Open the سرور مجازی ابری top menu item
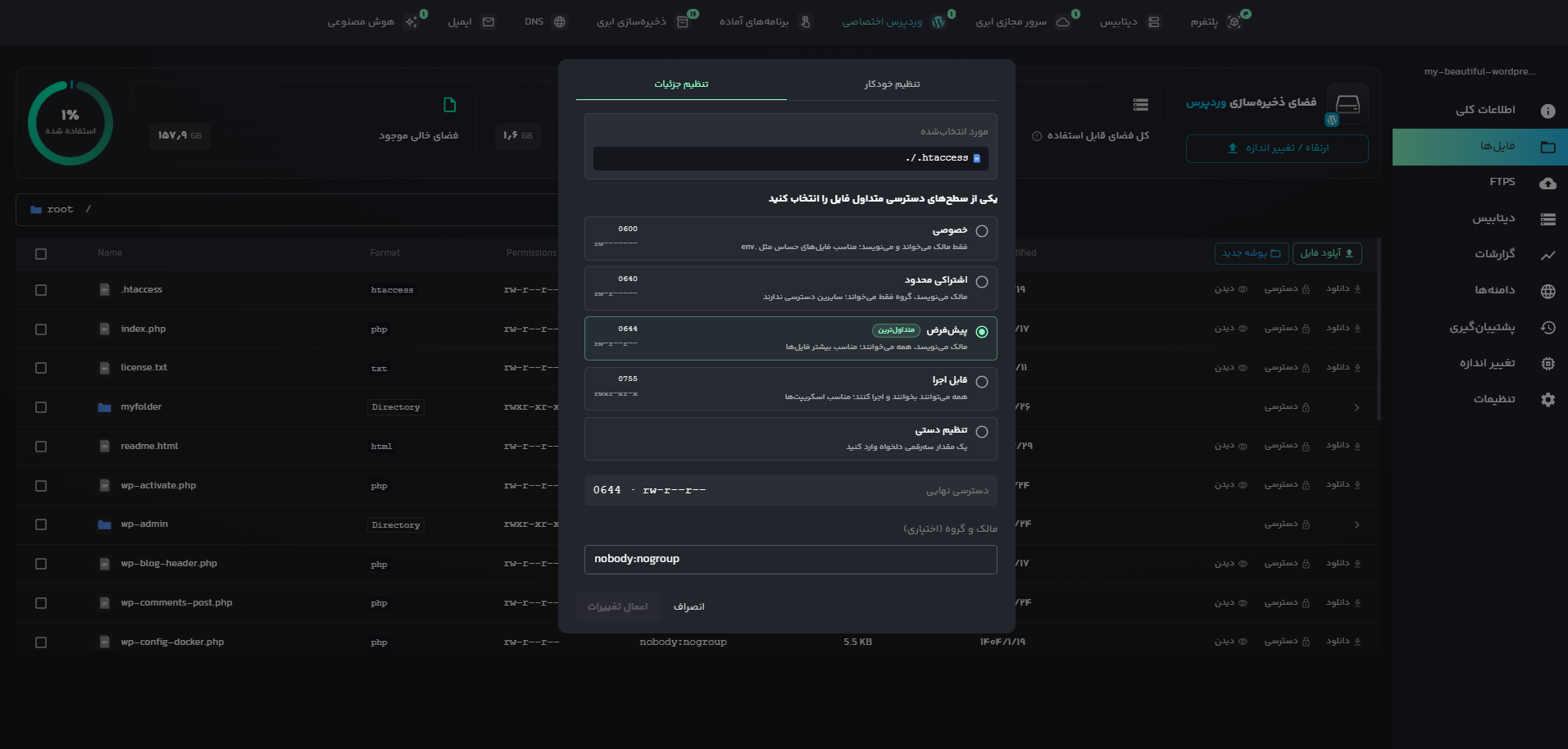Image resolution: width=1568 pixels, height=749 pixels. pyautogui.click(x=1023, y=21)
